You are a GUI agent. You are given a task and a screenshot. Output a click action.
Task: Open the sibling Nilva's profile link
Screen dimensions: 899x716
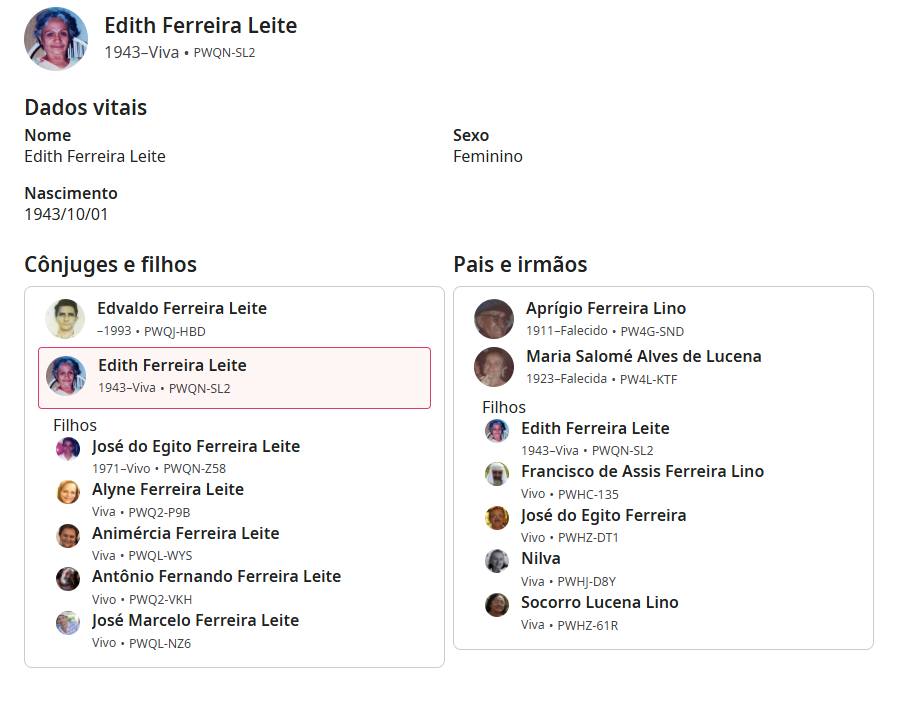[x=540, y=559]
